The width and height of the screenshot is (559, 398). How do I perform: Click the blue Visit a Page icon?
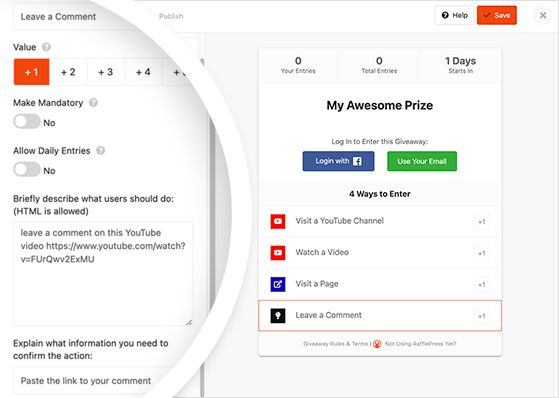(x=278, y=284)
